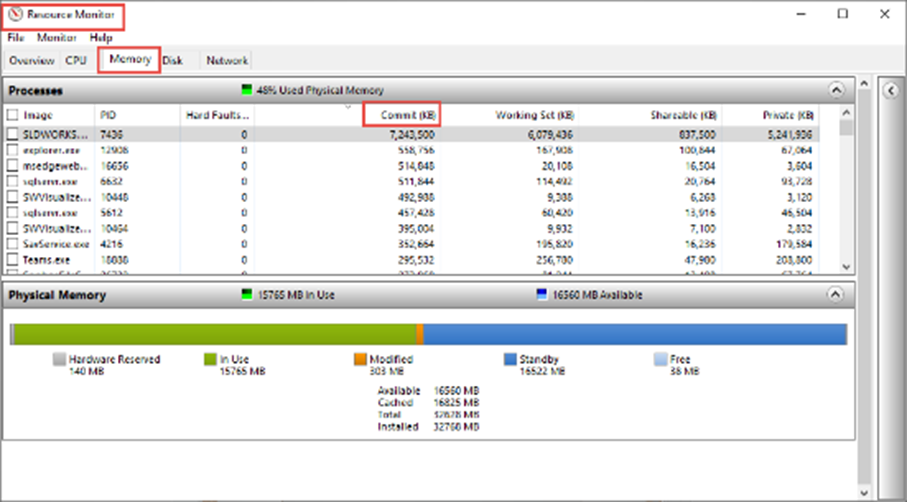Sort processes by Commit (KB) column
The image size is (907, 502).
401,115
